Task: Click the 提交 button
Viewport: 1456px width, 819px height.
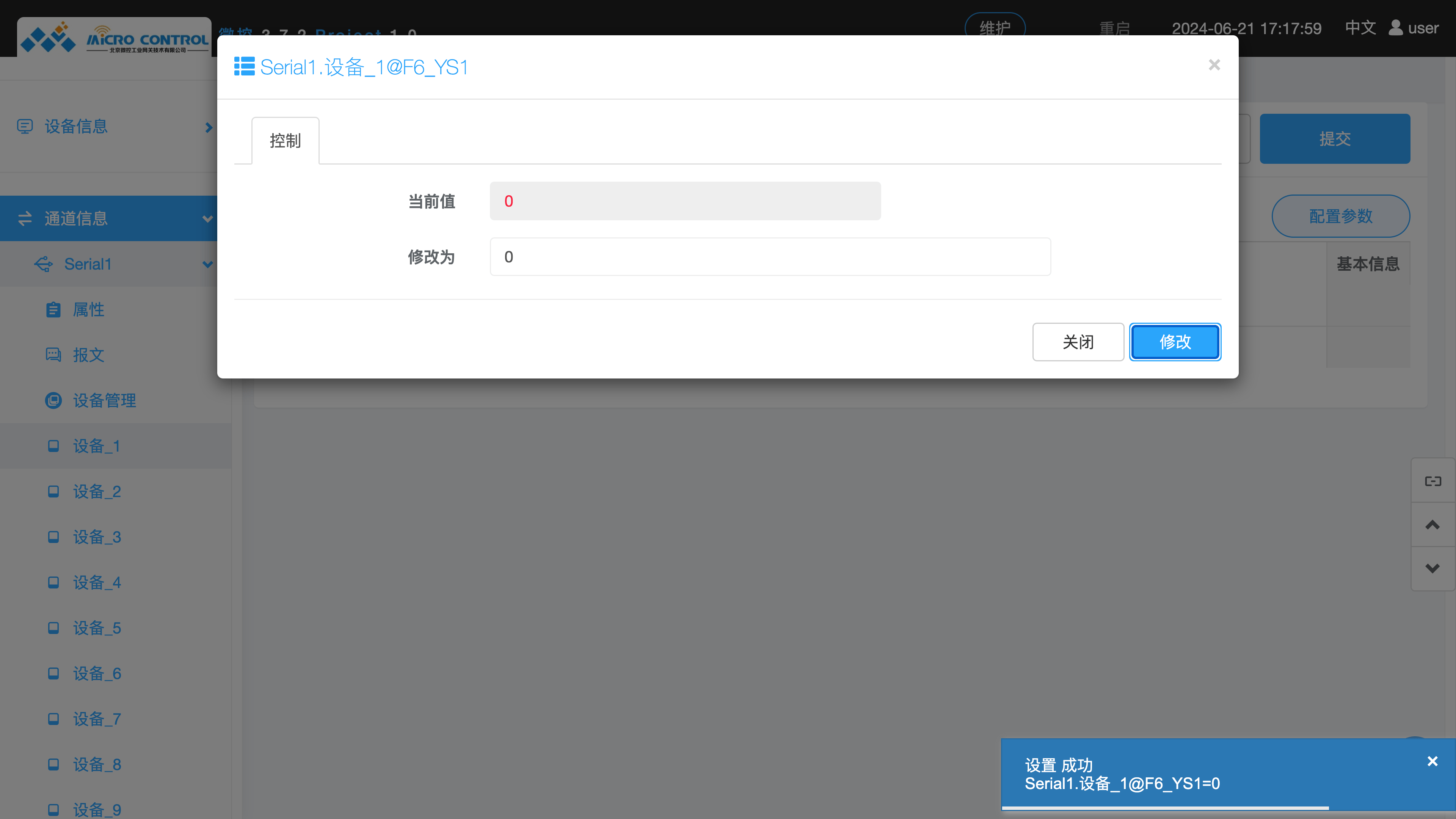Action: point(1335,138)
